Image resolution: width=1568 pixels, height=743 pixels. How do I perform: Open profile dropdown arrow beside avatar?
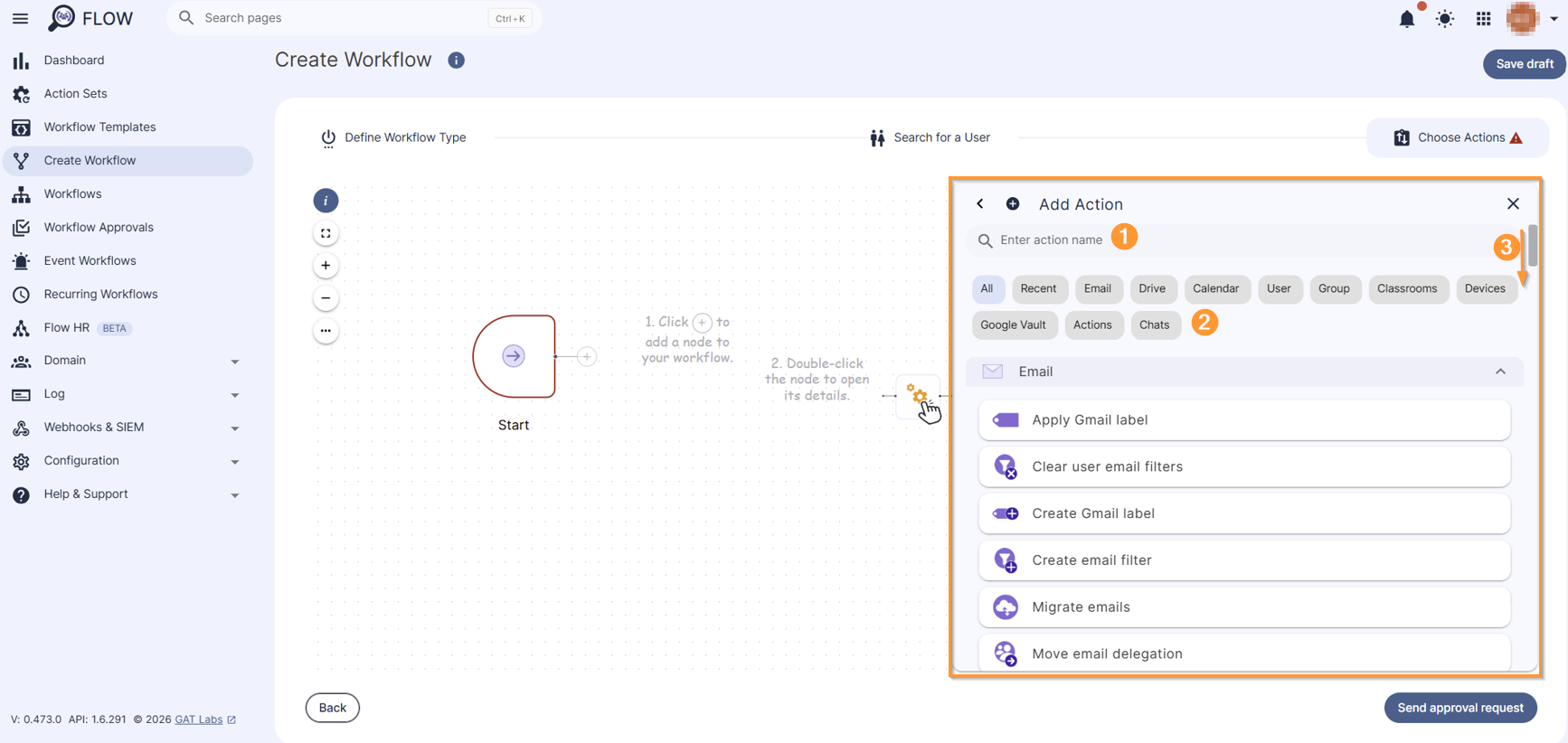point(1554,19)
